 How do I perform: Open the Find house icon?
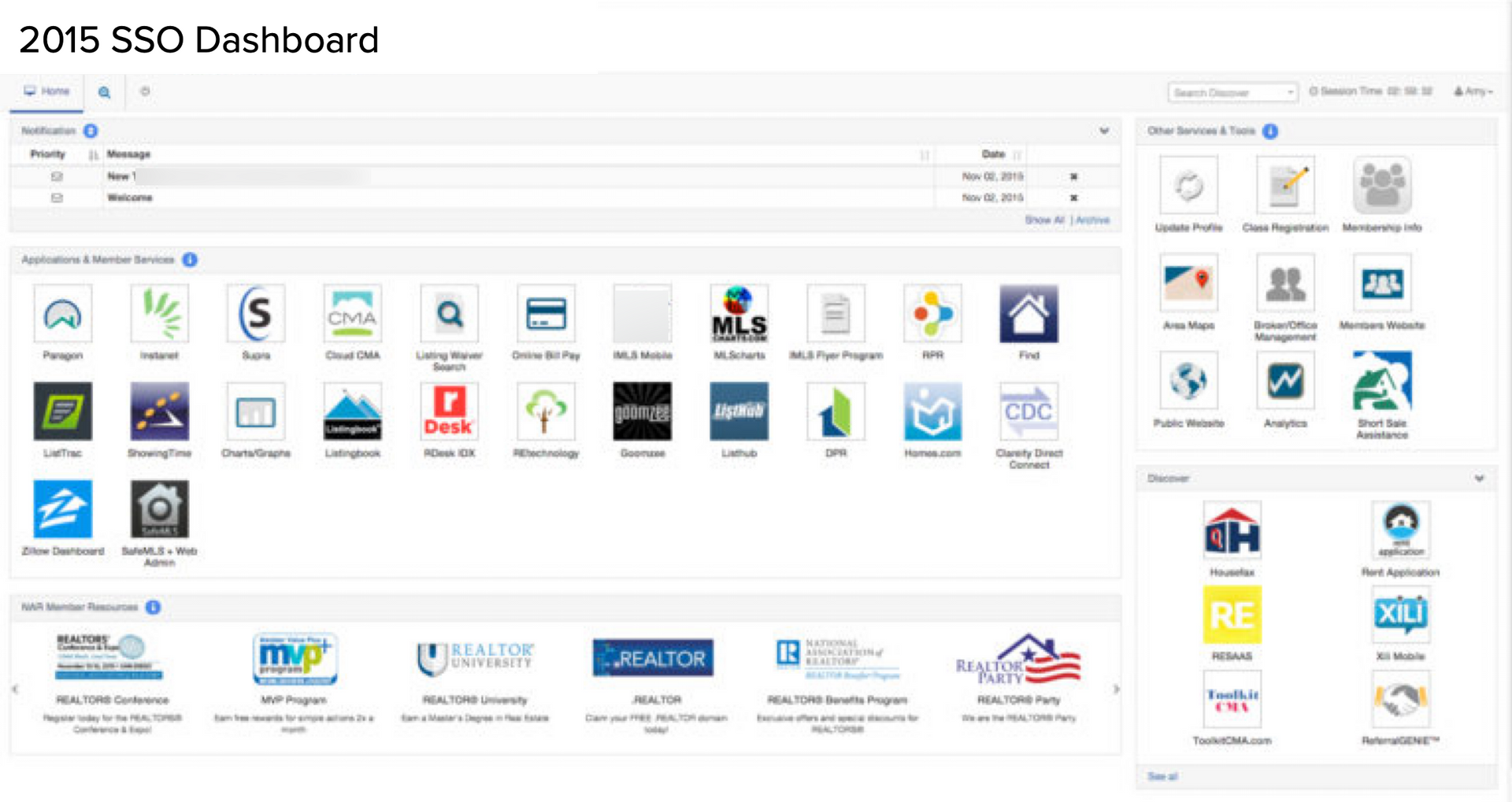pyautogui.click(x=1029, y=314)
